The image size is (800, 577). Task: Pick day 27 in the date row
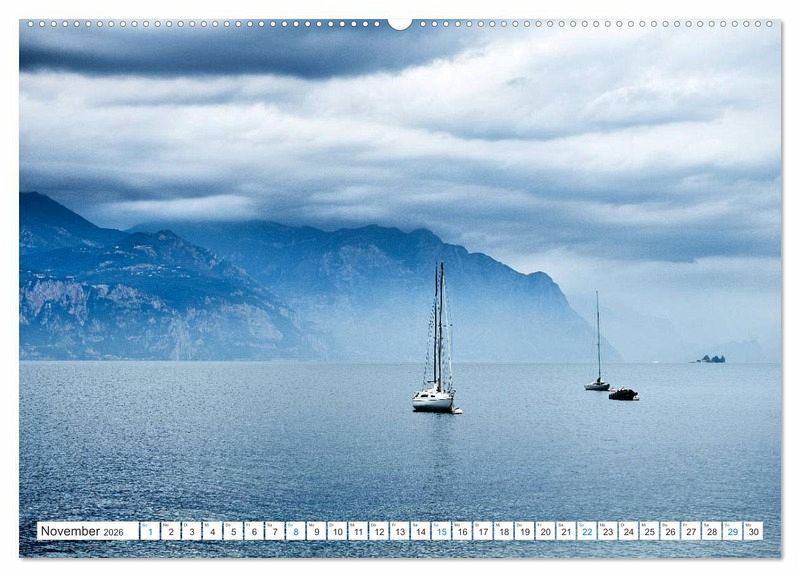pos(692,531)
